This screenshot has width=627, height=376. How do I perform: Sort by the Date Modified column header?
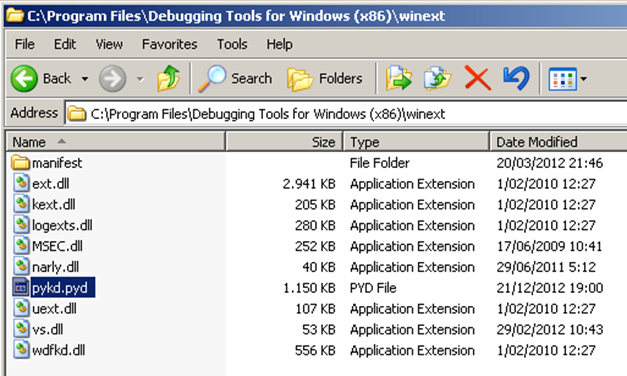point(558,142)
